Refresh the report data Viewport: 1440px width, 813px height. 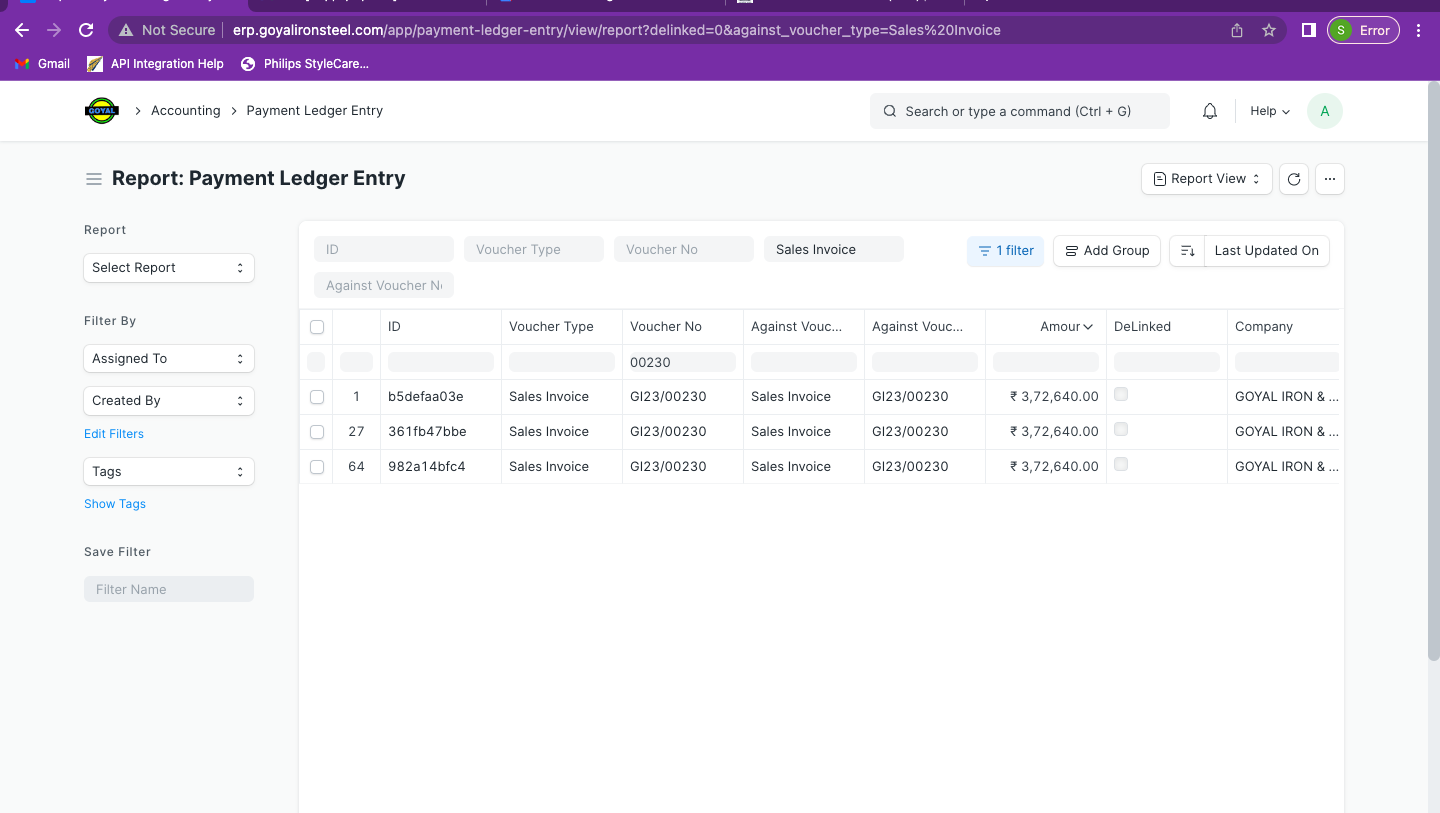1293,178
